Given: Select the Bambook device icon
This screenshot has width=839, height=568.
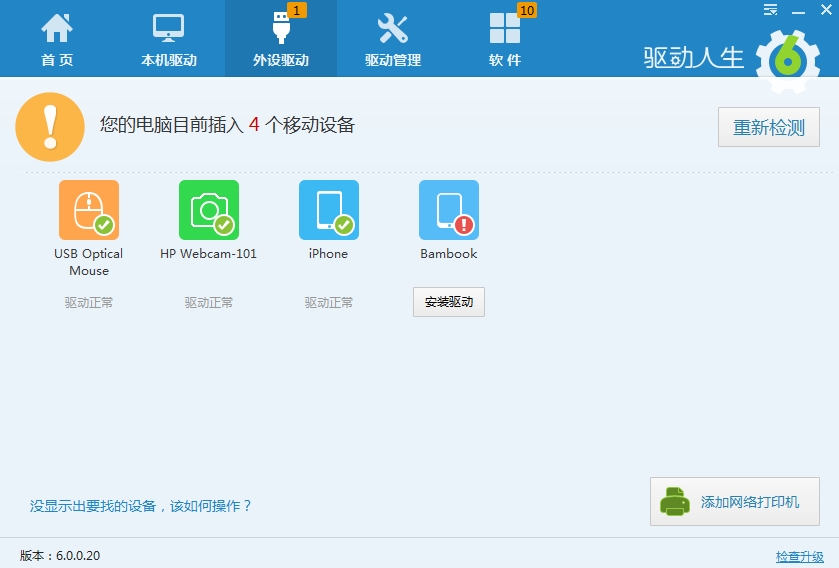Looking at the screenshot, I should pos(448,210).
